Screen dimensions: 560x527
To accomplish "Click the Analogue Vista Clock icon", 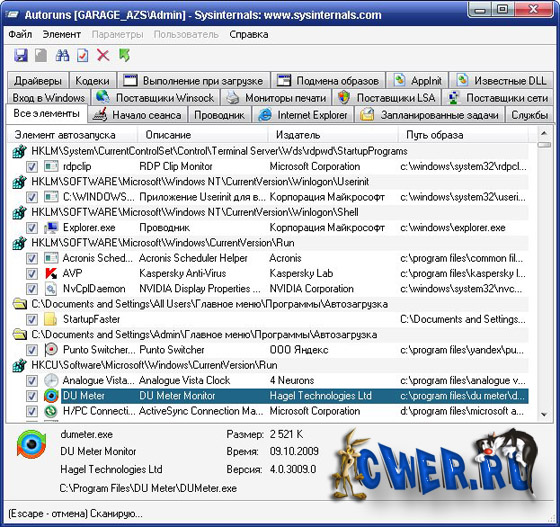I will 51,380.
